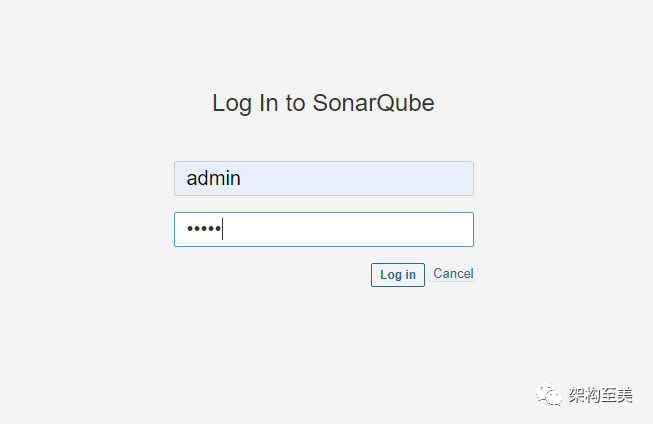Click the "Log In" words in heading
Viewport: 653px width, 424px height.
point(244,103)
